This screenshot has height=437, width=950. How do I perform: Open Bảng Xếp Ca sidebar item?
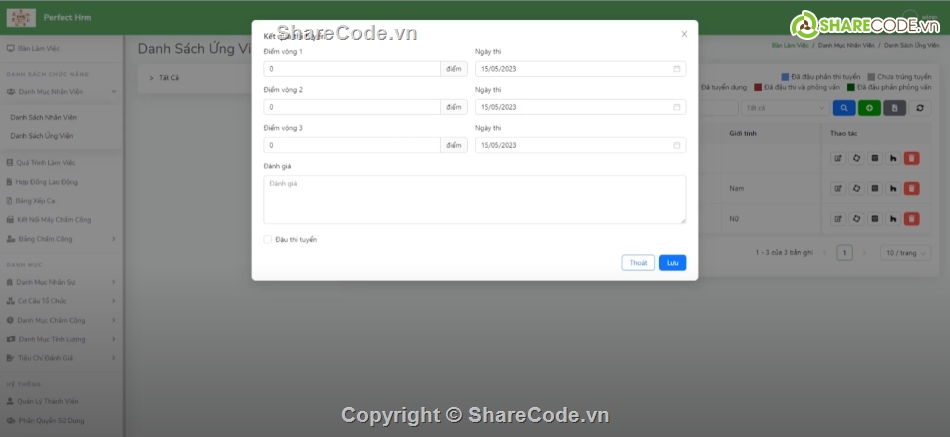pyautogui.click(x=35, y=201)
